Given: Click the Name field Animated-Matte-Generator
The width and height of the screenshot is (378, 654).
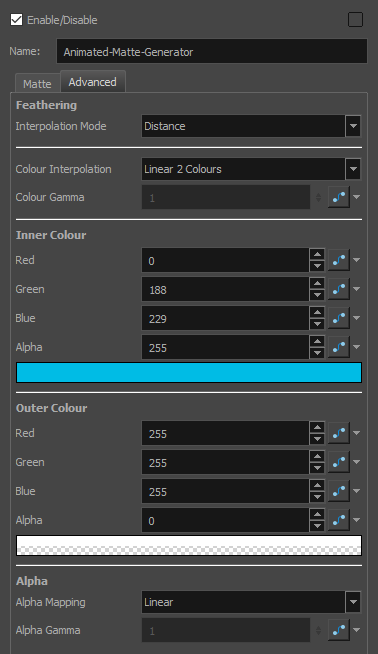Looking at the screenshot, I should (x=212, y=52).
